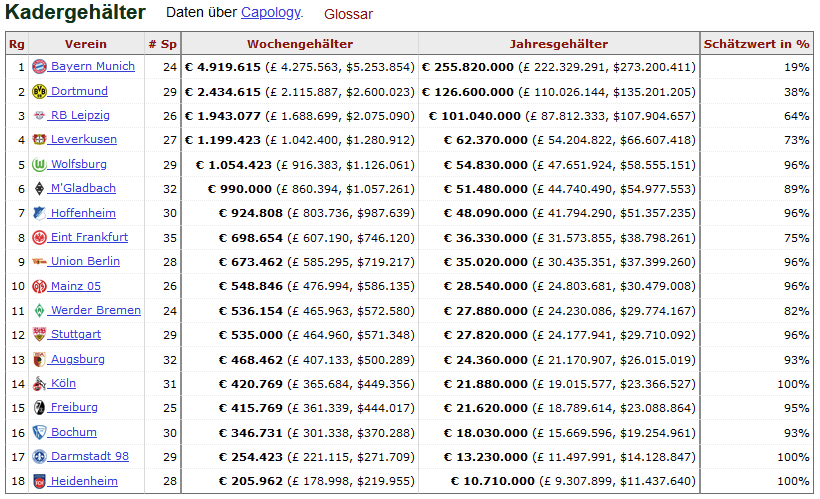
Task: Open the Glossar link
Action: 348,14
